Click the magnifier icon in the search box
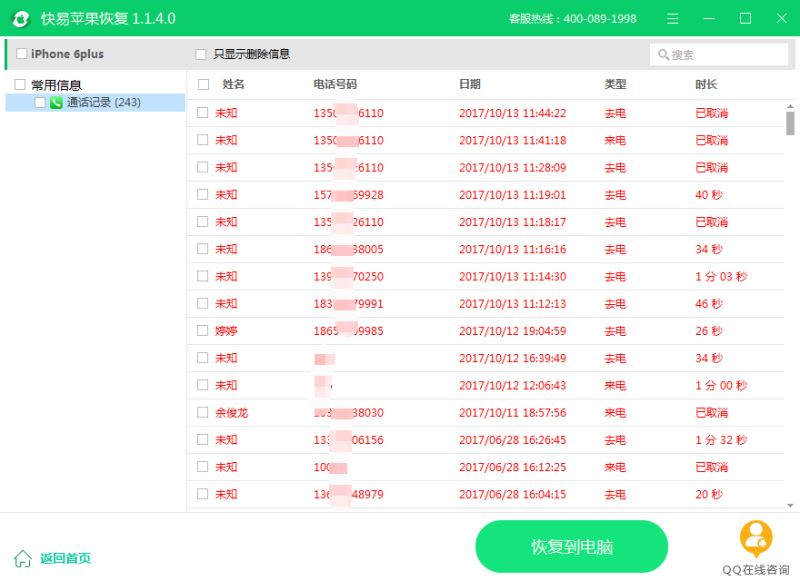The width and height of the screenshot is (800, 581). [662, 54]
